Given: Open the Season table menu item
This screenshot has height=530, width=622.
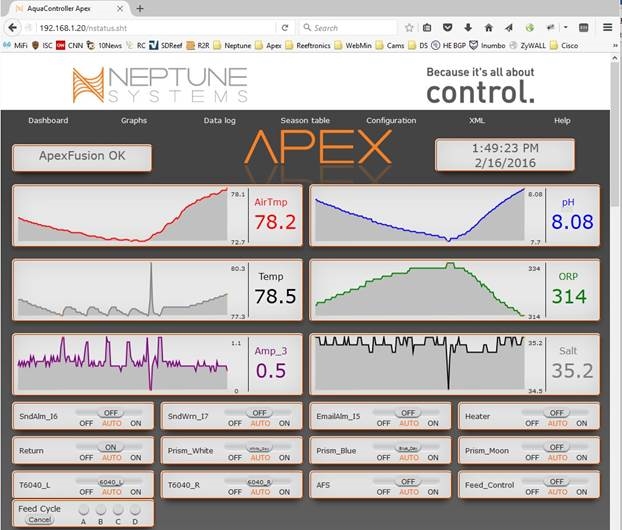Looking at the screenshot, I should (x=305, y=120).
